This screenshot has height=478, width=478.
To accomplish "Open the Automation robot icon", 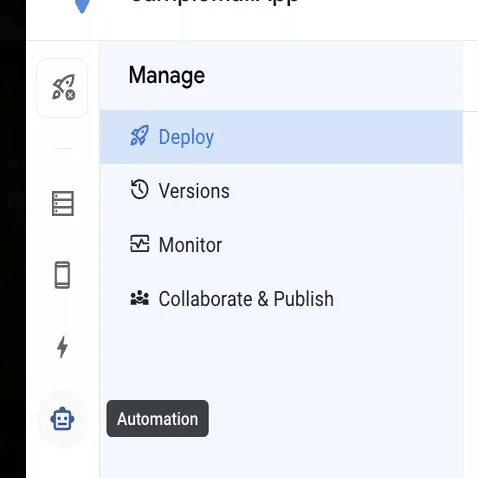I will 62,419.
